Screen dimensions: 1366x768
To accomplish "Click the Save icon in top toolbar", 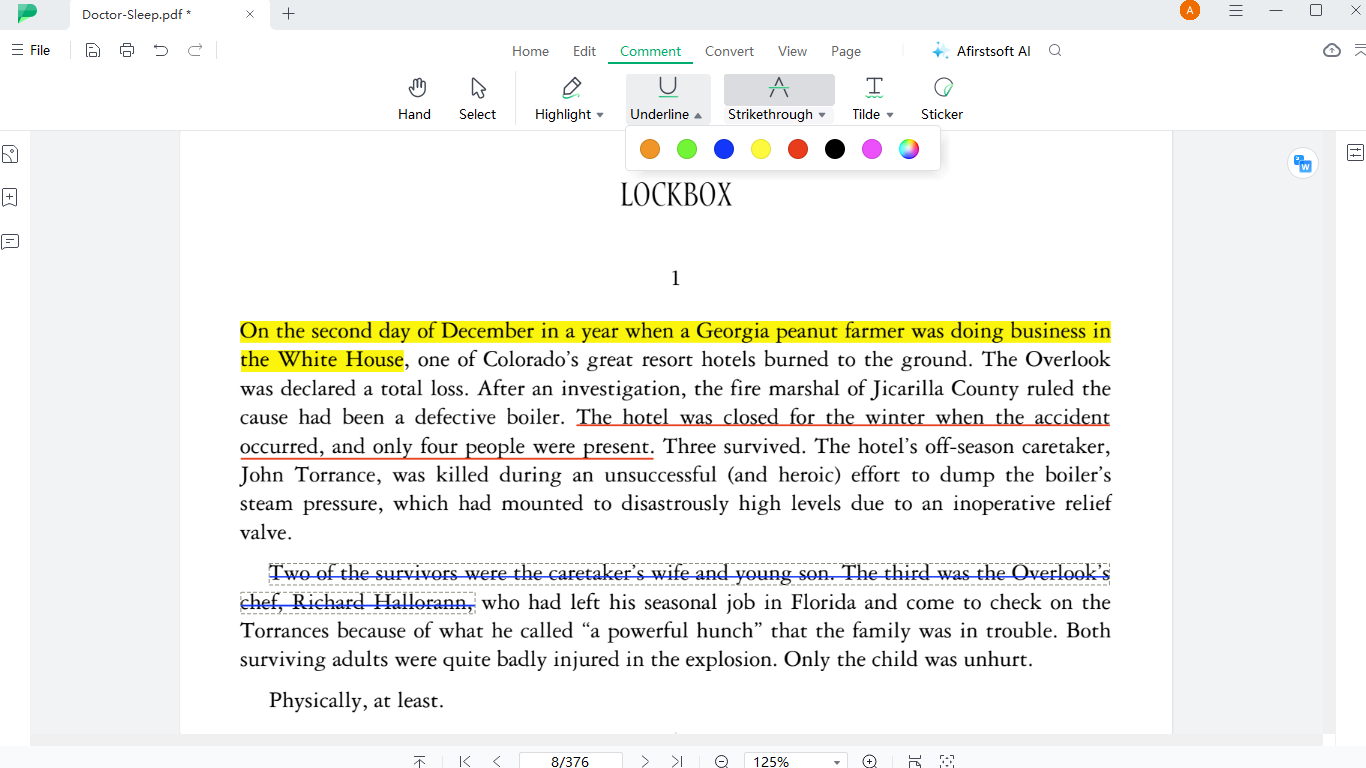I will [93, 50].
